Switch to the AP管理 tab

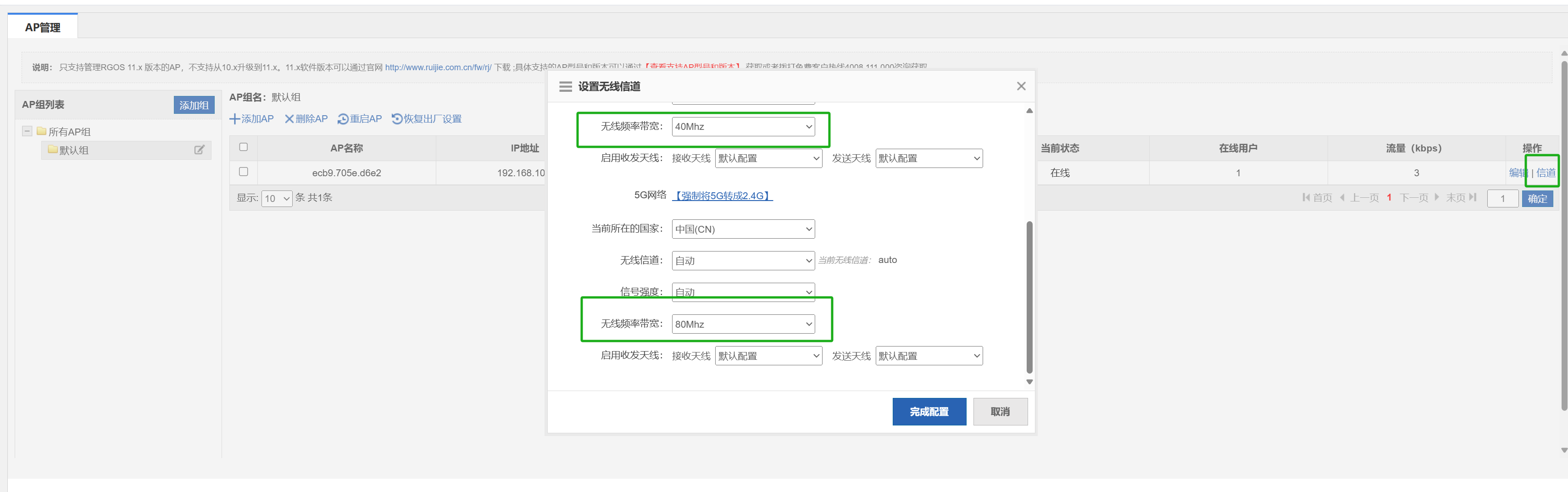point(43,28)
